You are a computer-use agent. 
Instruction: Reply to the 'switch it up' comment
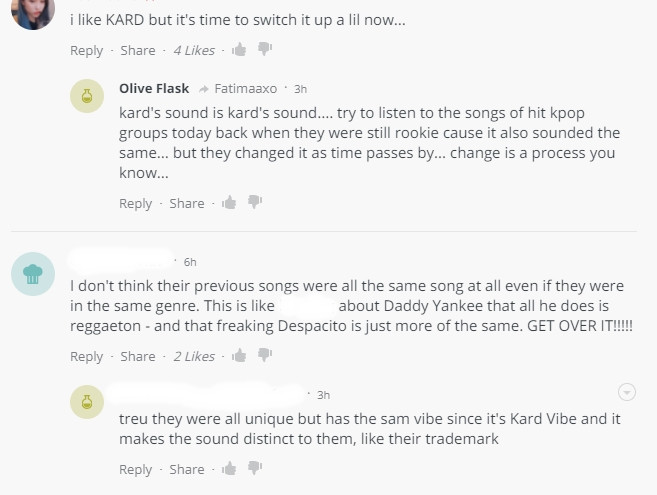coord(87,50)
